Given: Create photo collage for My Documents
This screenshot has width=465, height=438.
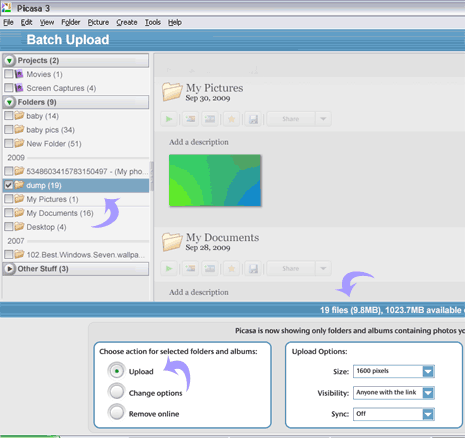Looking at the screenshot, I should 190,269.
